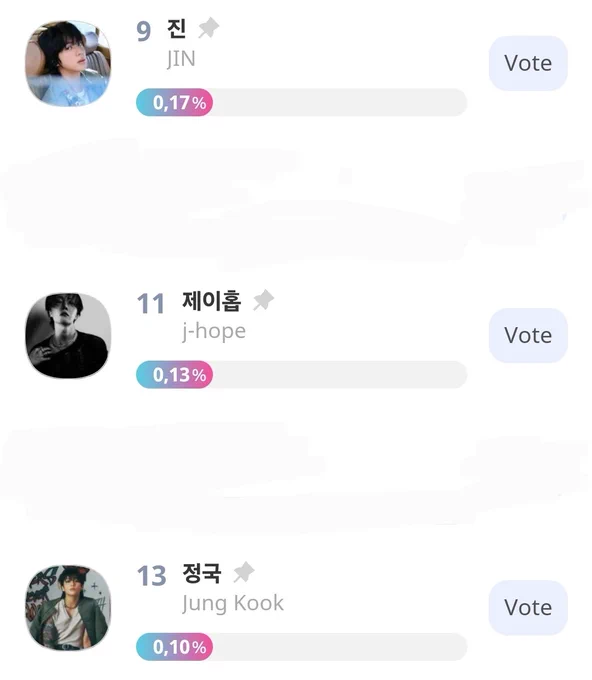Pin j-hope using the pushpin icon
Viewport: 592px width, 680px height.
pyautogui.click(x=263, y=300)
